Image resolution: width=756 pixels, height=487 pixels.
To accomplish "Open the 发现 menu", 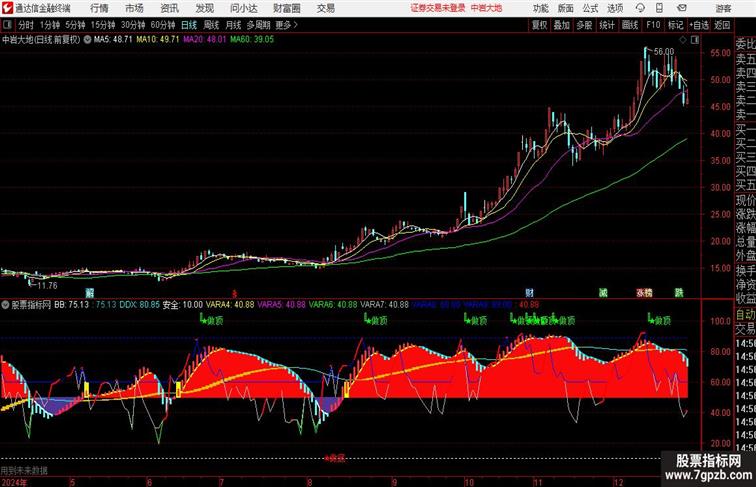I will point(205,8).
